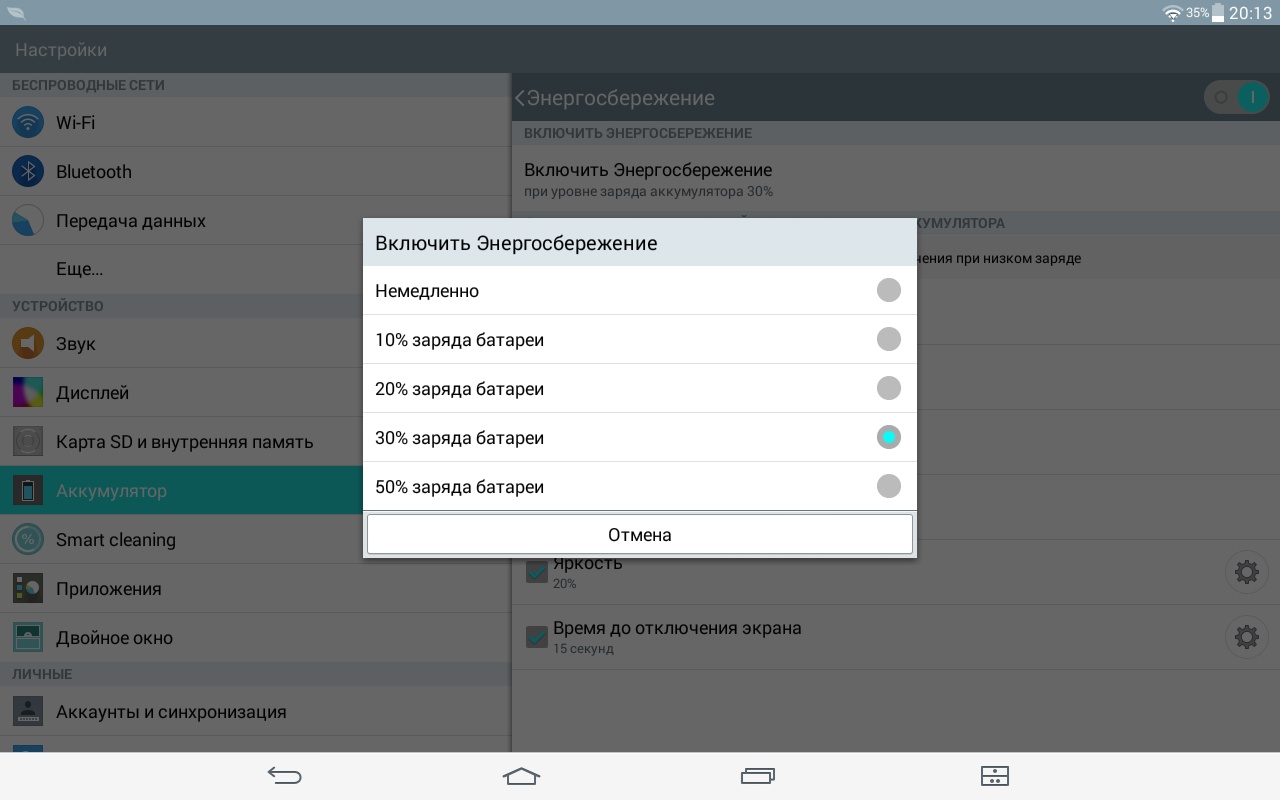The height and width of the screenshot is (800, 1280).
Task: Open the Еще... wireless menu item
Action: pyautogui.click(x=80, y=270)
